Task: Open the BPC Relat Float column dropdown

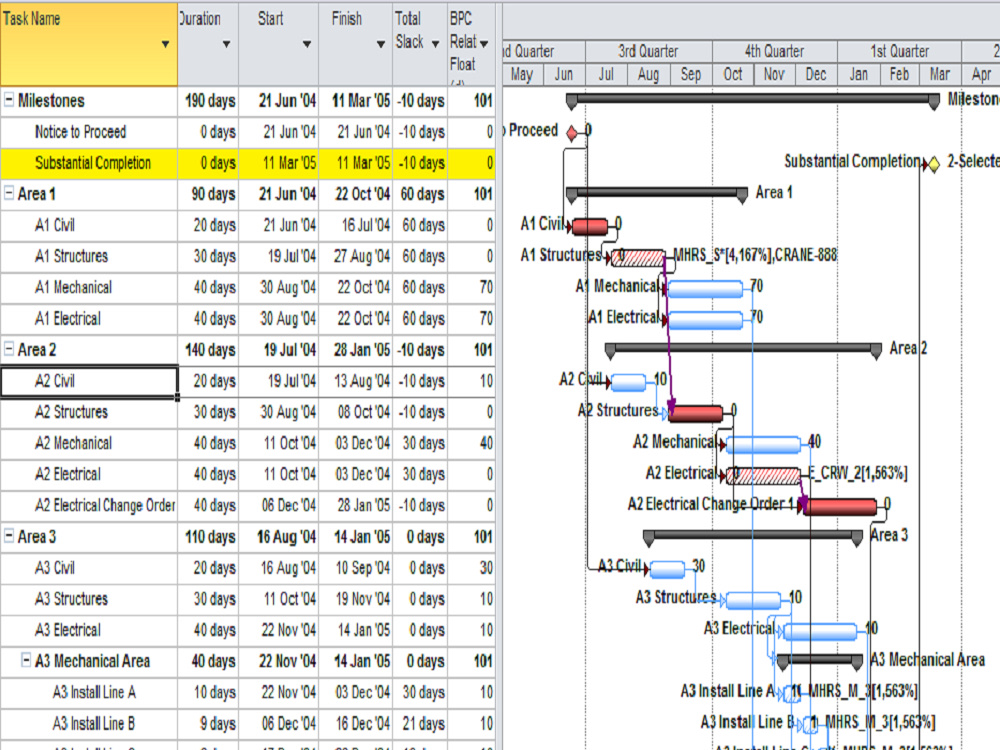Action: (x=484, y=44)
